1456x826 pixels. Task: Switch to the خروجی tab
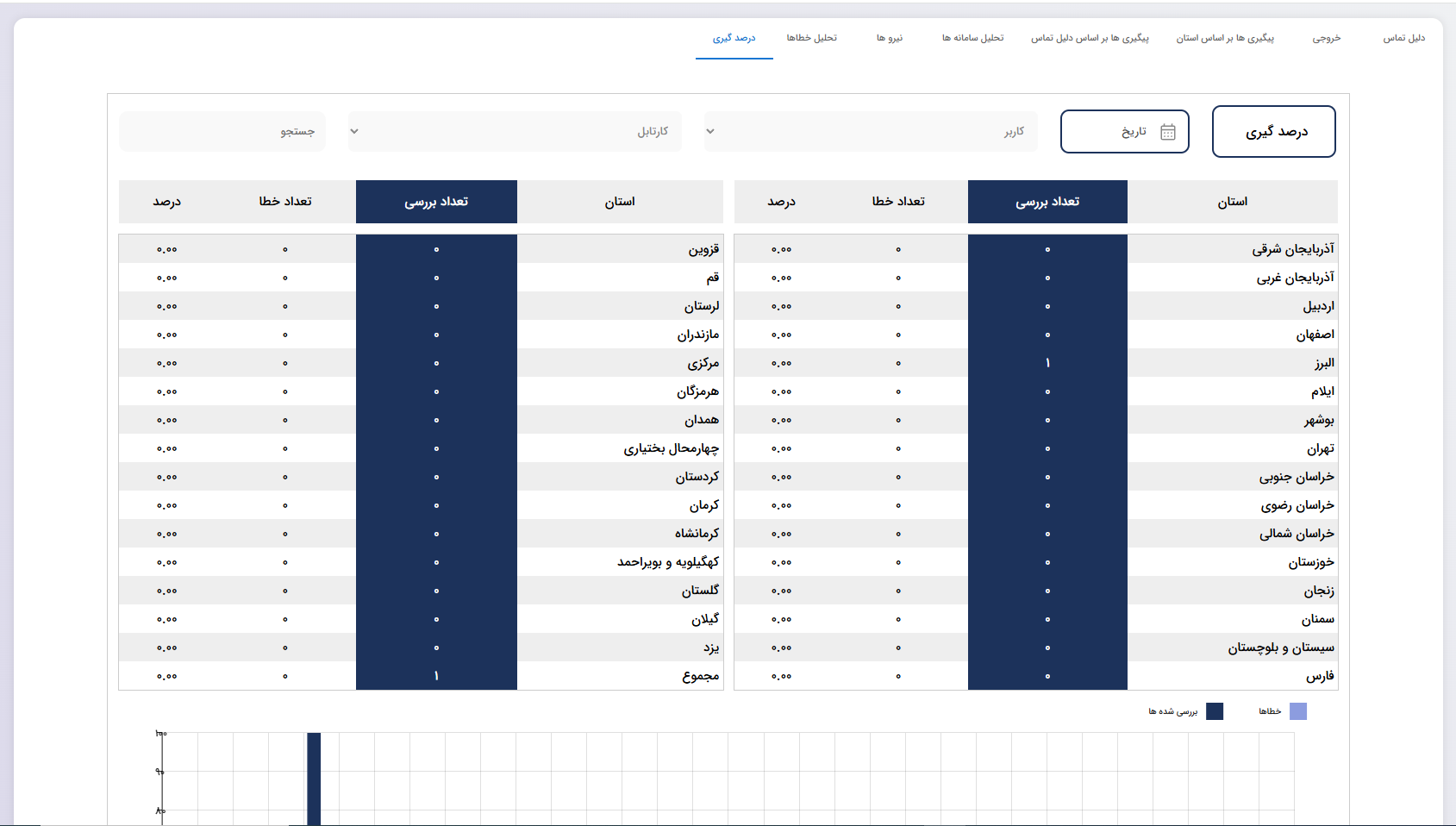1327,38
